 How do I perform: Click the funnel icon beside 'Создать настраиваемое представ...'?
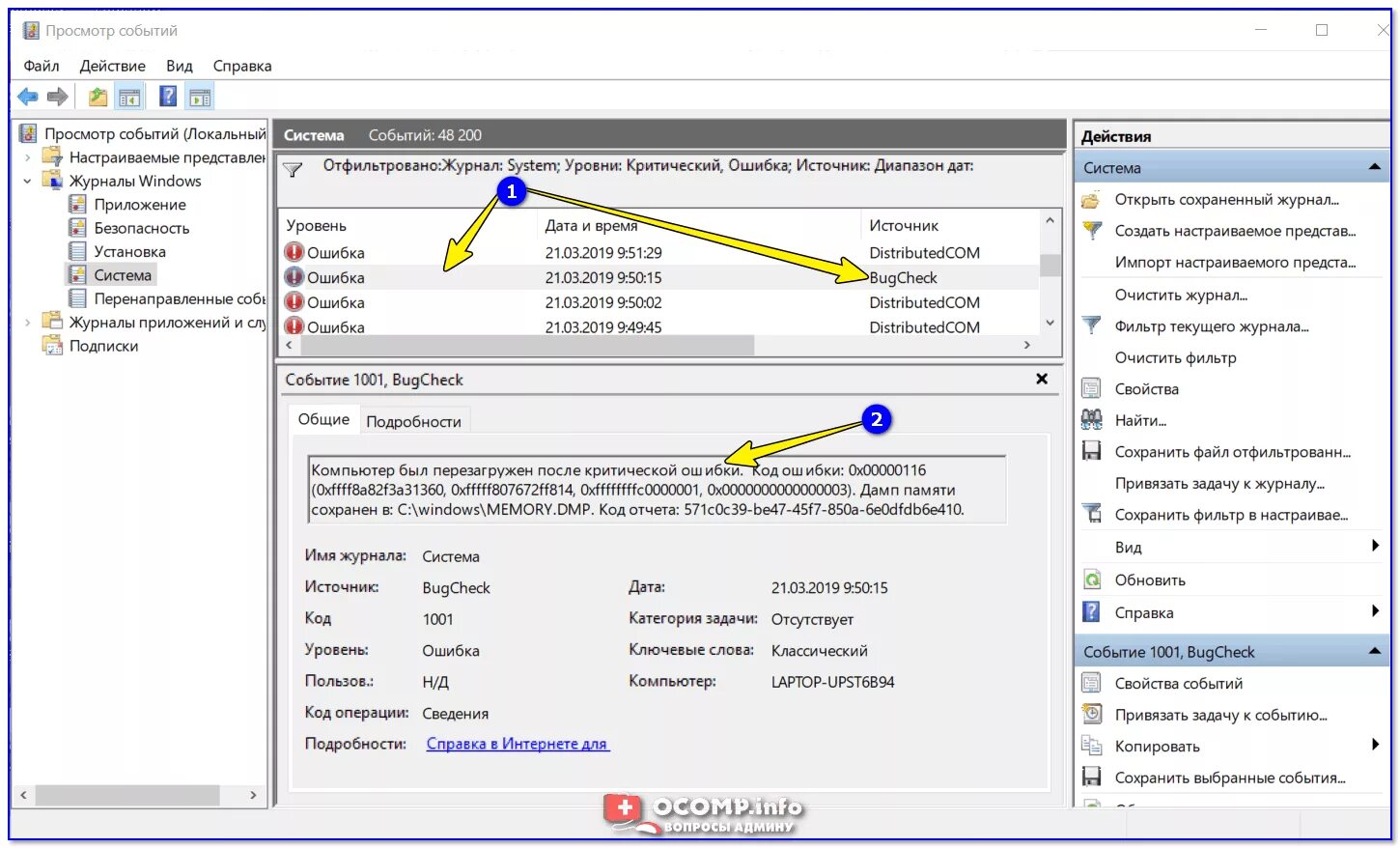[x=1091, y=231]
